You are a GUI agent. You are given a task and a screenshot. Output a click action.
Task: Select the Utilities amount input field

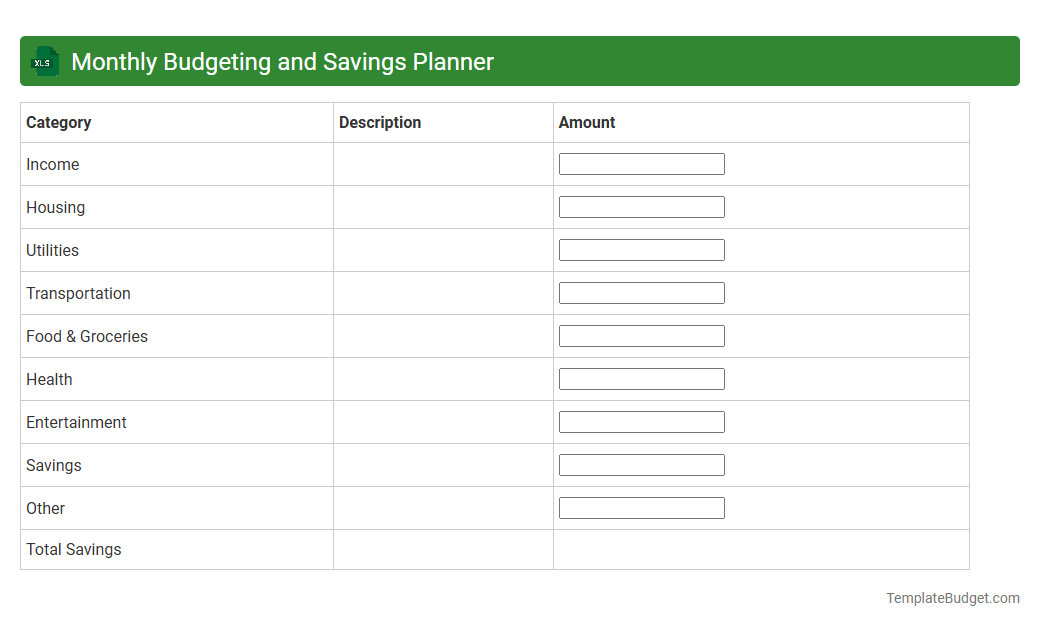pyautogui.click(x=641, y=249)
